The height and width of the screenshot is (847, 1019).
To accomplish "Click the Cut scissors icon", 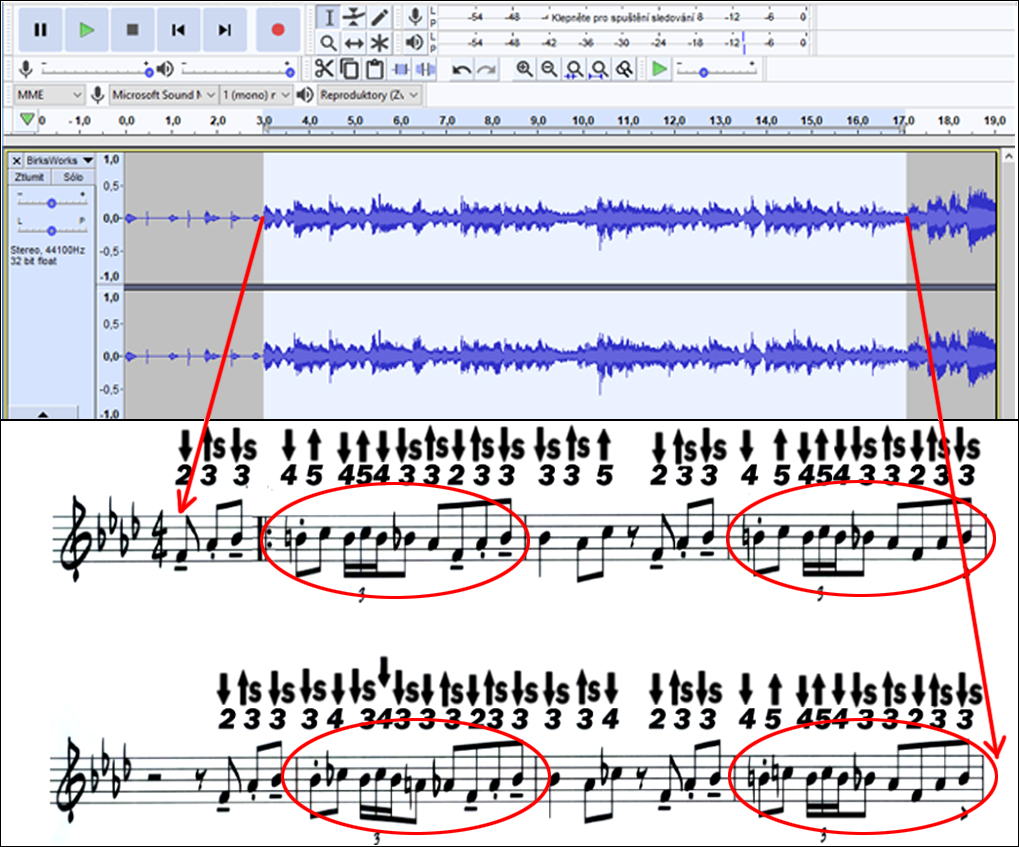I will [323, 69].
